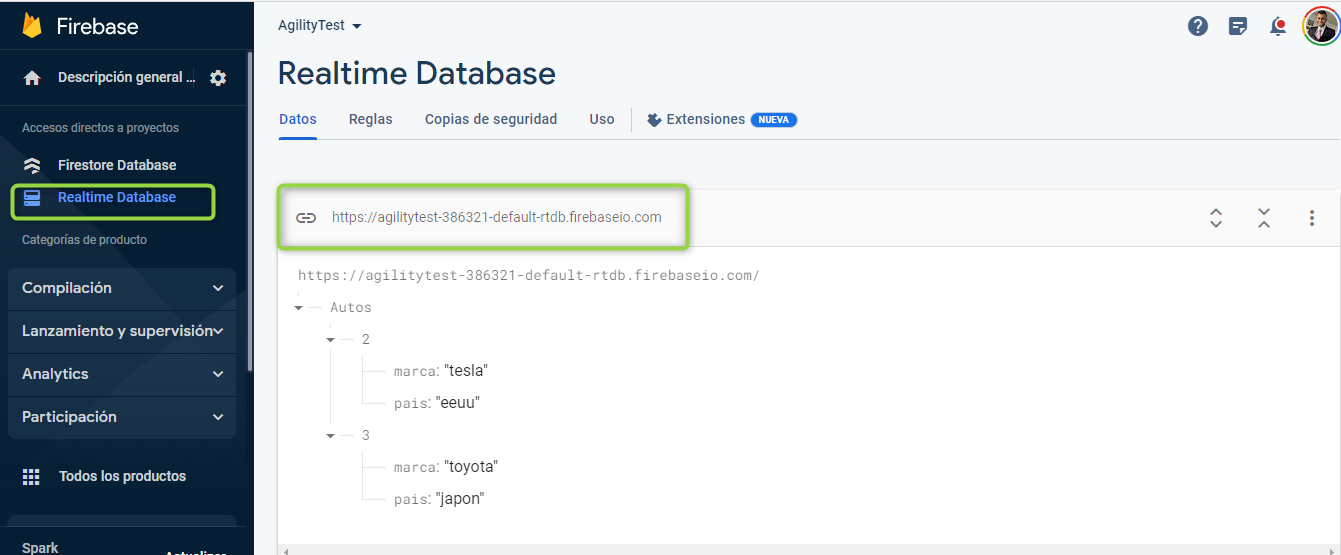Open the AgilityTest project dropdown
This screenshot has height=555, width=1341.
[x=320, y=26]
